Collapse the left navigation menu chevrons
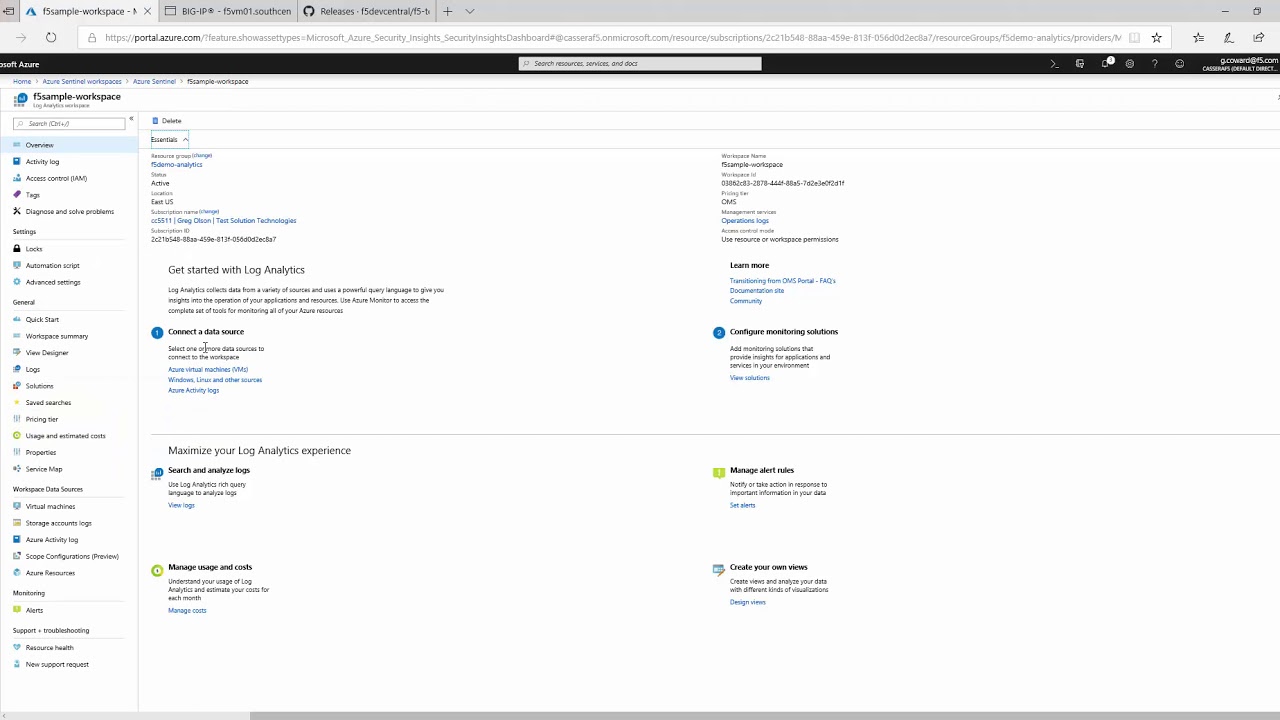This screenshot has width=1280, height=720. click(x=131, y=119)
